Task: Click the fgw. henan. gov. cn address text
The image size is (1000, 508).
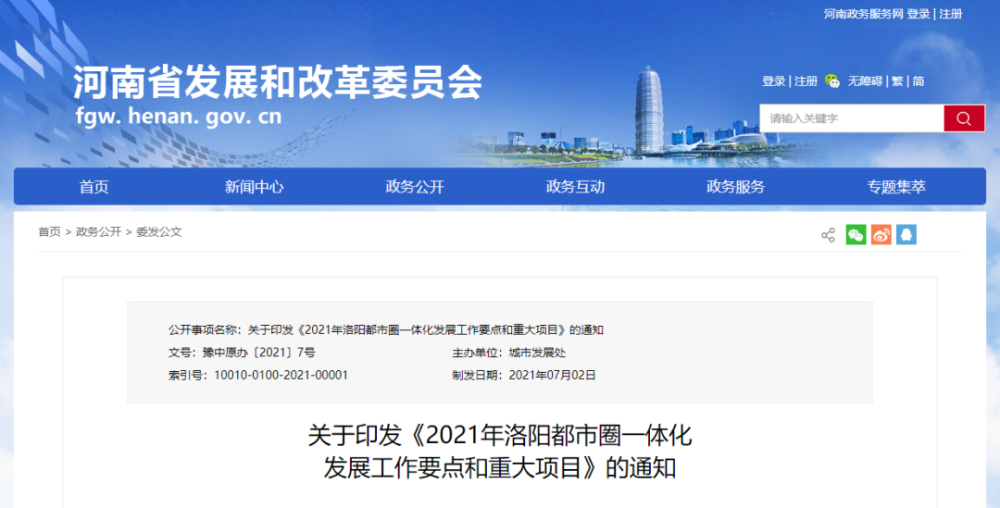Action: (x=179, y=116)
